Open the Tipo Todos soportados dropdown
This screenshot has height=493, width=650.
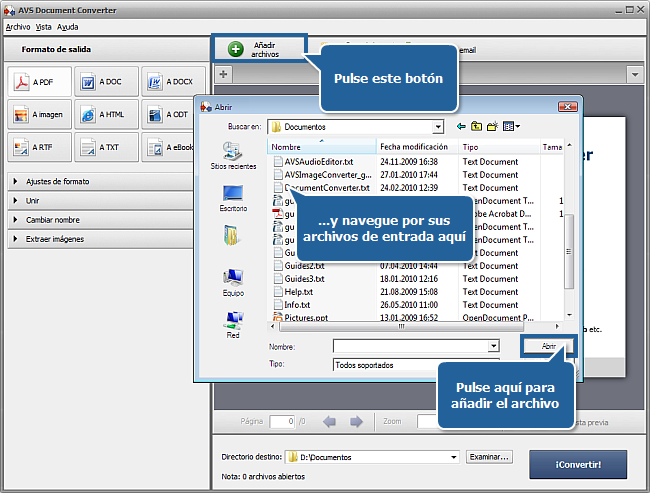pyautogui.click(x=386, y=365)
